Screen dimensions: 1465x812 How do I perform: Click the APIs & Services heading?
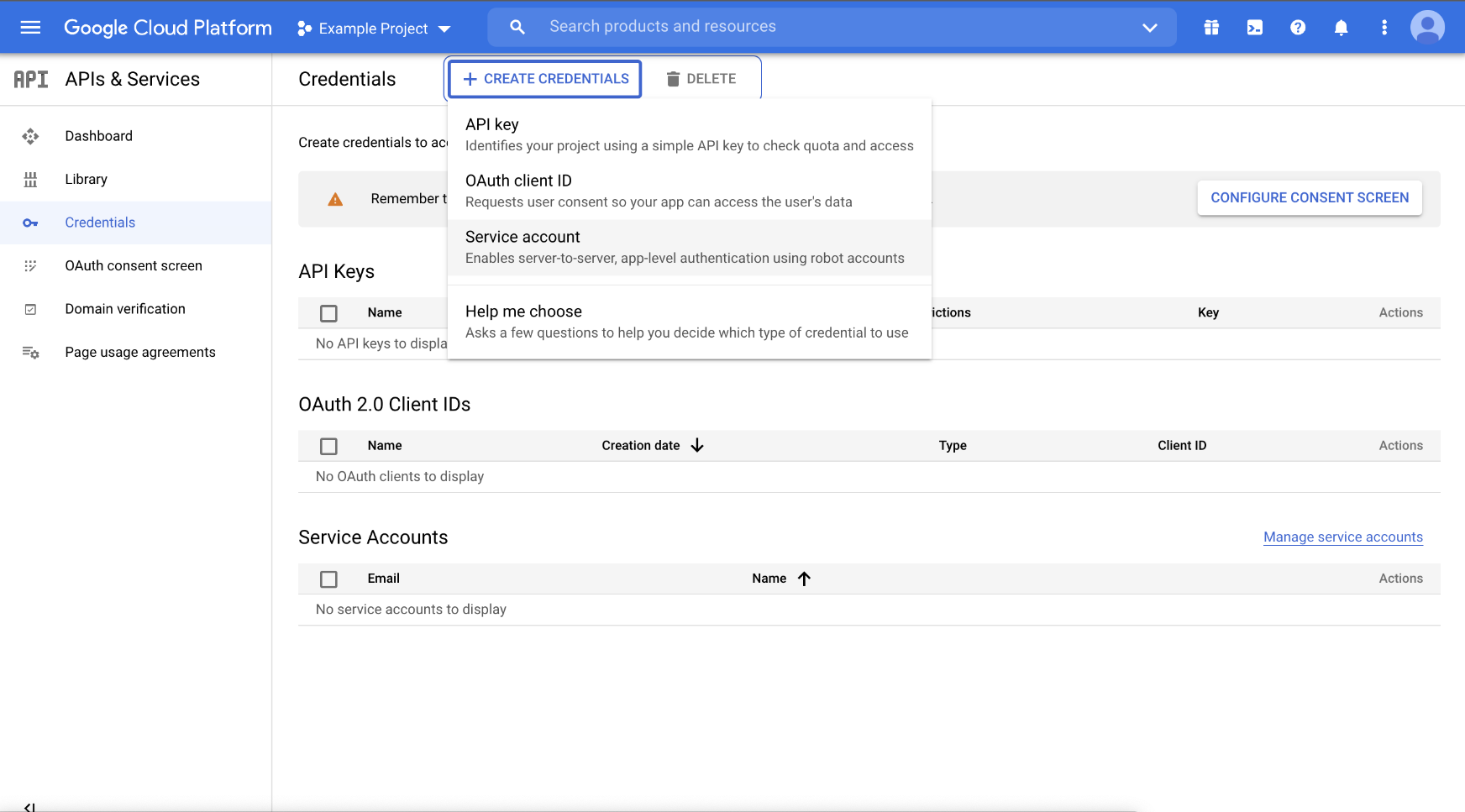tap(133, 79)
